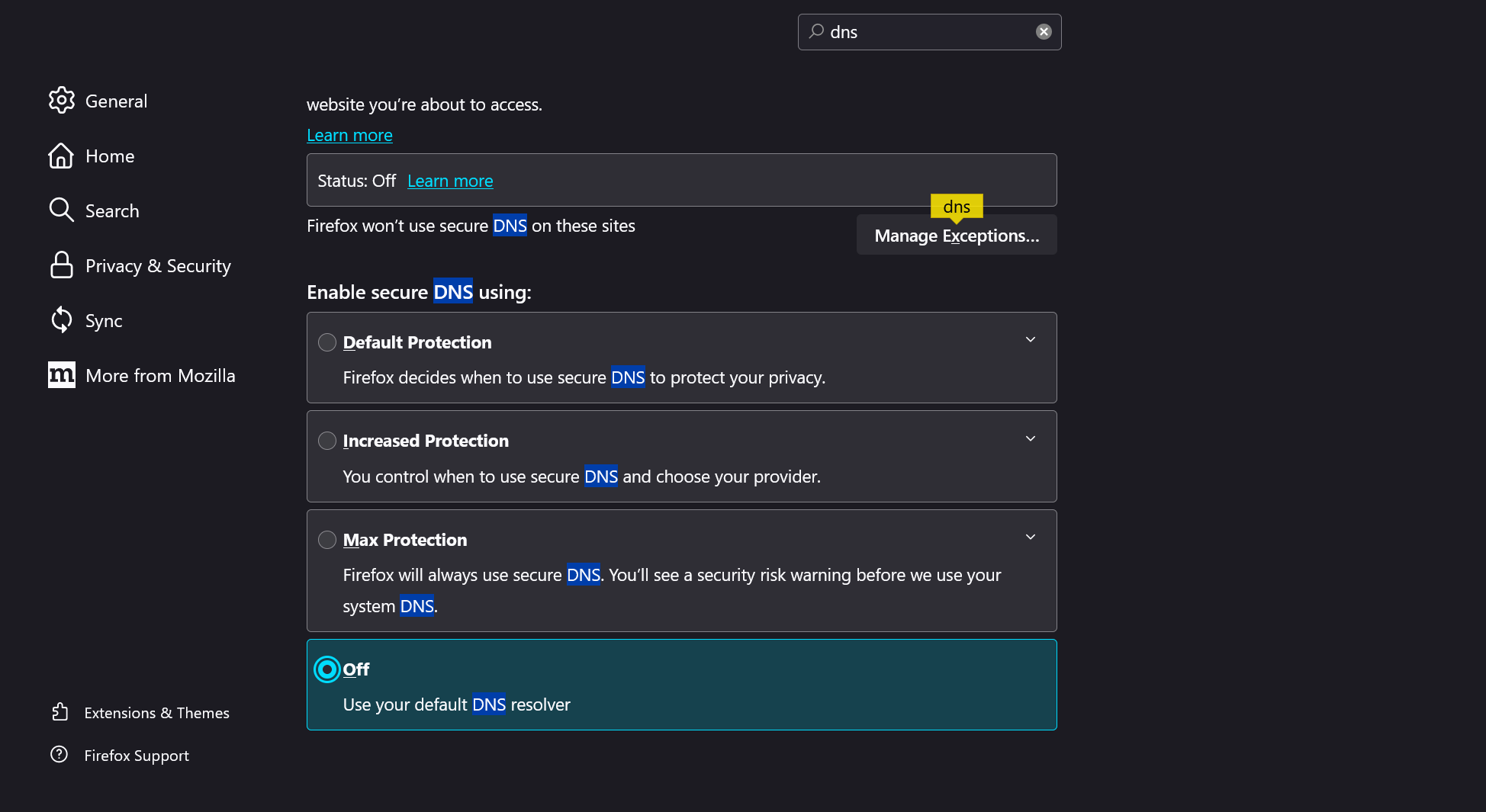1486x812 pixels.
Task: Click the Search magnifier icon in sidebar
Action: (x=62, y=210)
